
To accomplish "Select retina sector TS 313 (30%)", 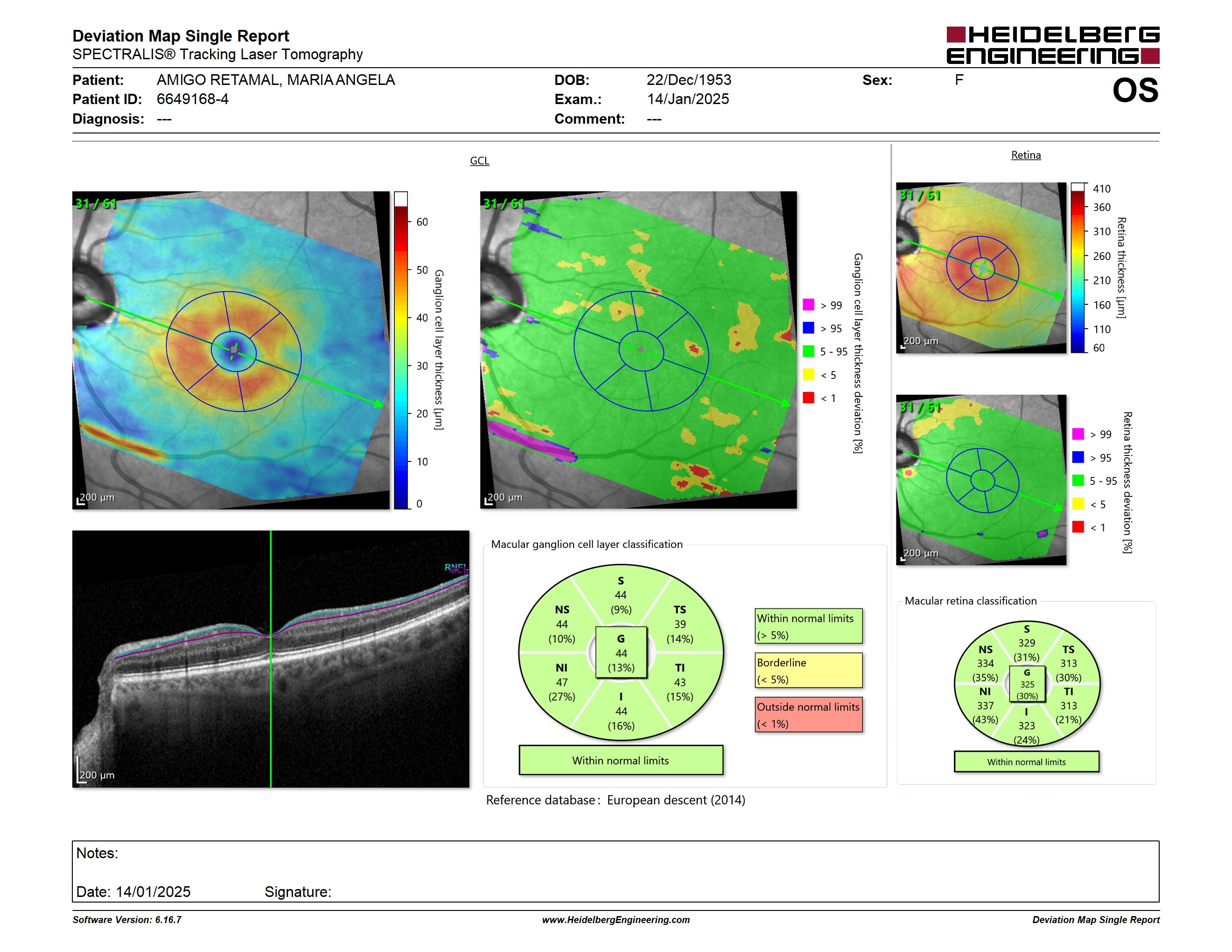I will [1068, 663].
